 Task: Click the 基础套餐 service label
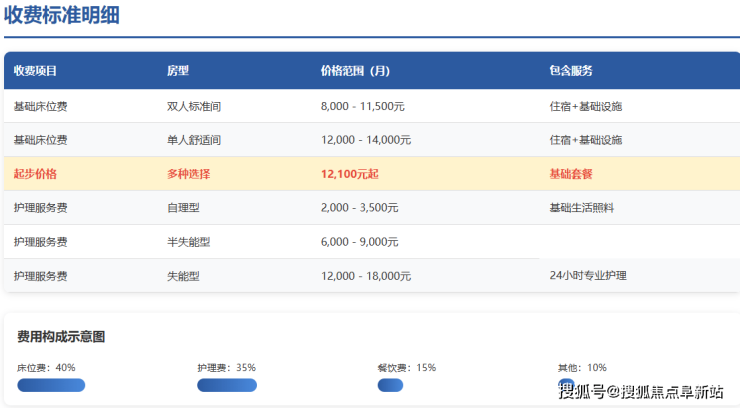click(571, 174)
